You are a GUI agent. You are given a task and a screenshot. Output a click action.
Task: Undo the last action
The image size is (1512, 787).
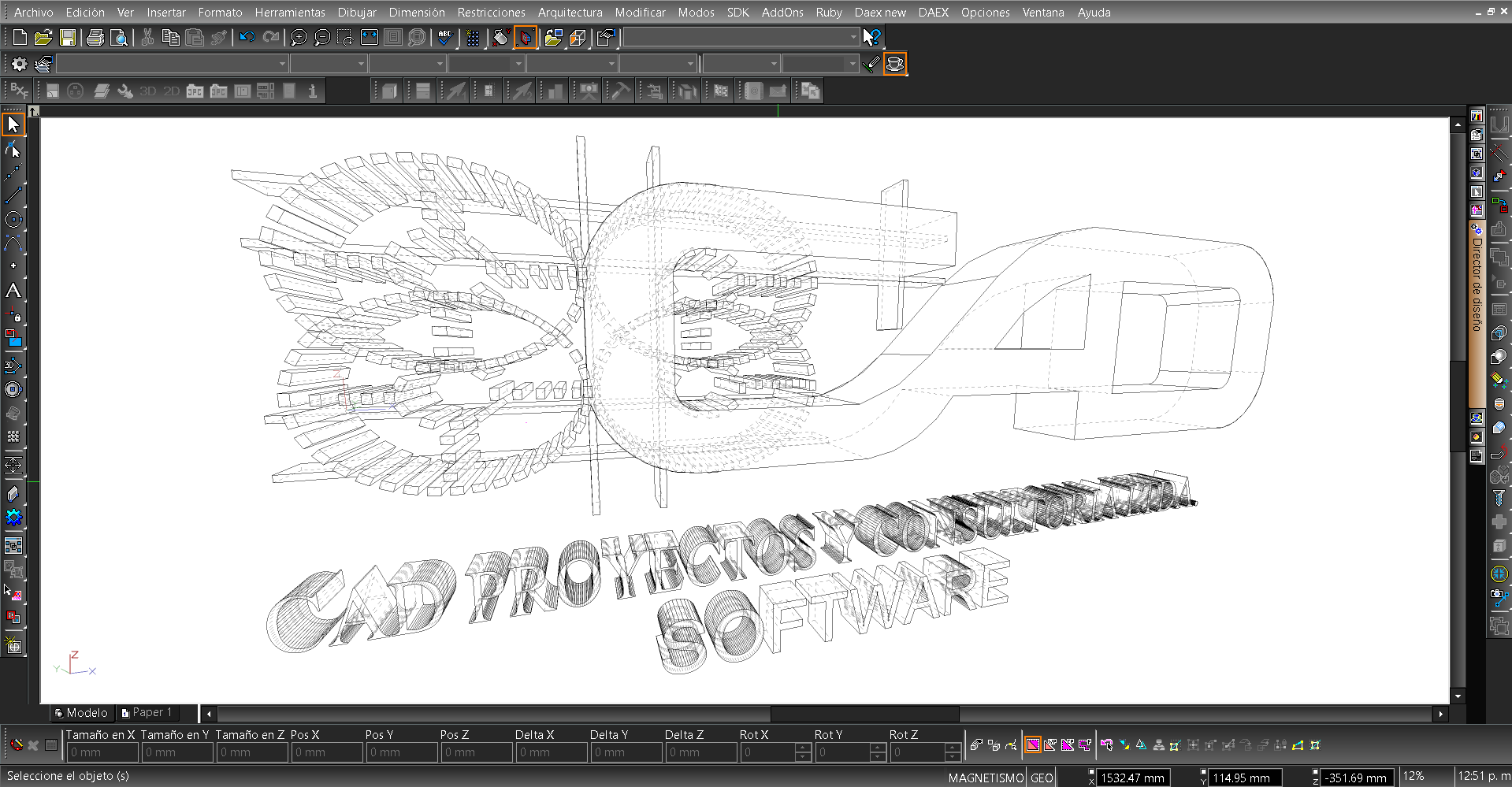point(247,38)
